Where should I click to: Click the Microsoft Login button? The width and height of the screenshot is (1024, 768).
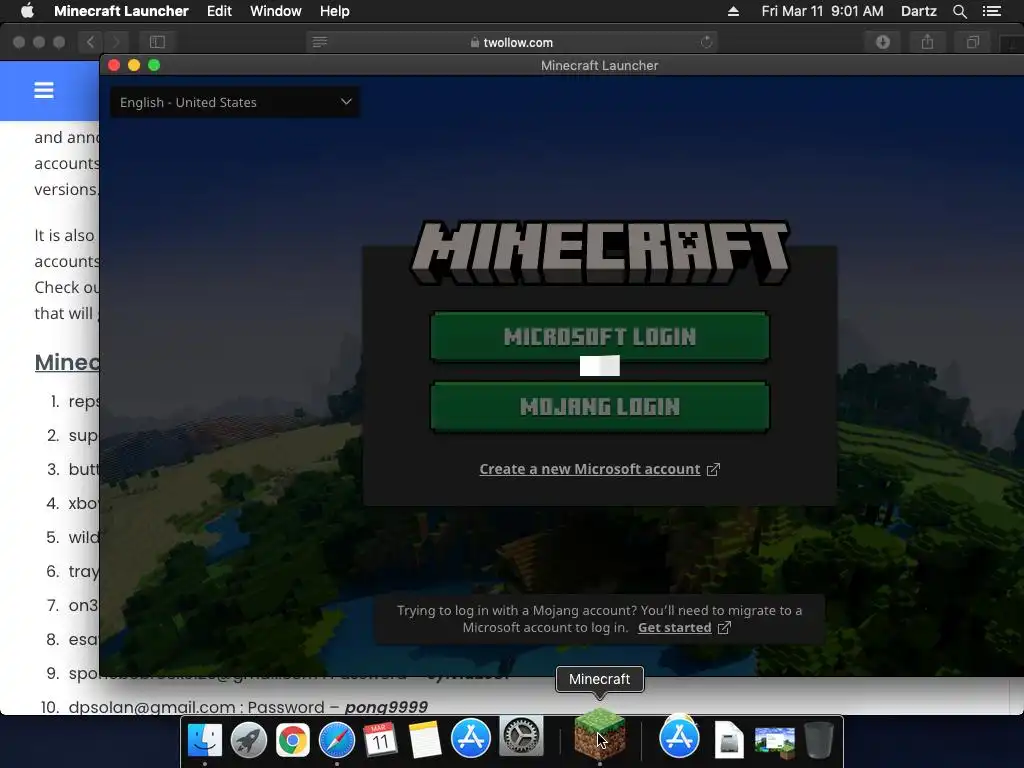point(600,336)
